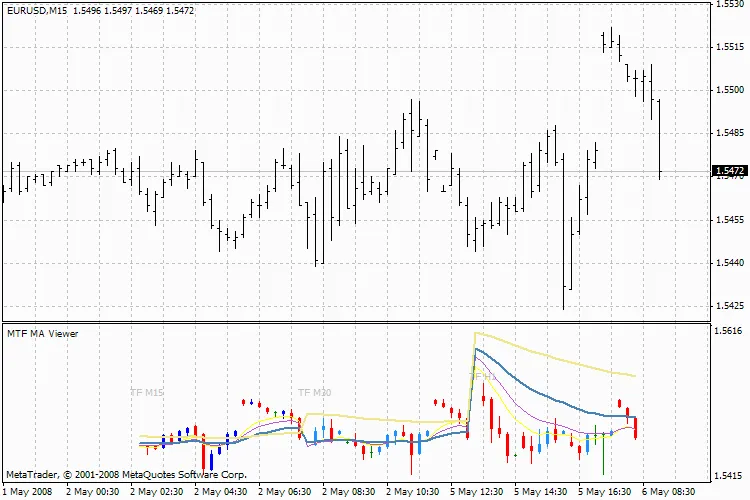The height and width of the screenshot is (500, 750).
Task: Click the TF M30 label in indicator window
Action: pos(315,393)
